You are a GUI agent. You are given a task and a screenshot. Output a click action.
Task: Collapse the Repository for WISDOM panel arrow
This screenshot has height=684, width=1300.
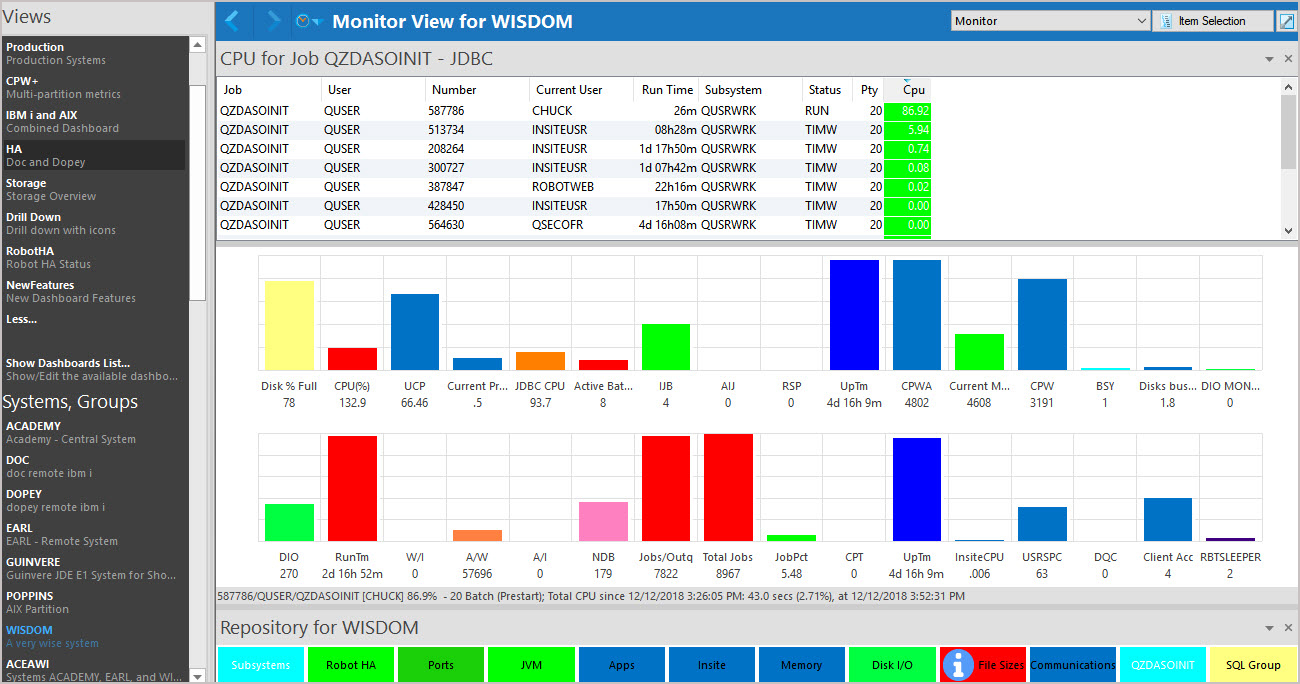pos(1269,629)
